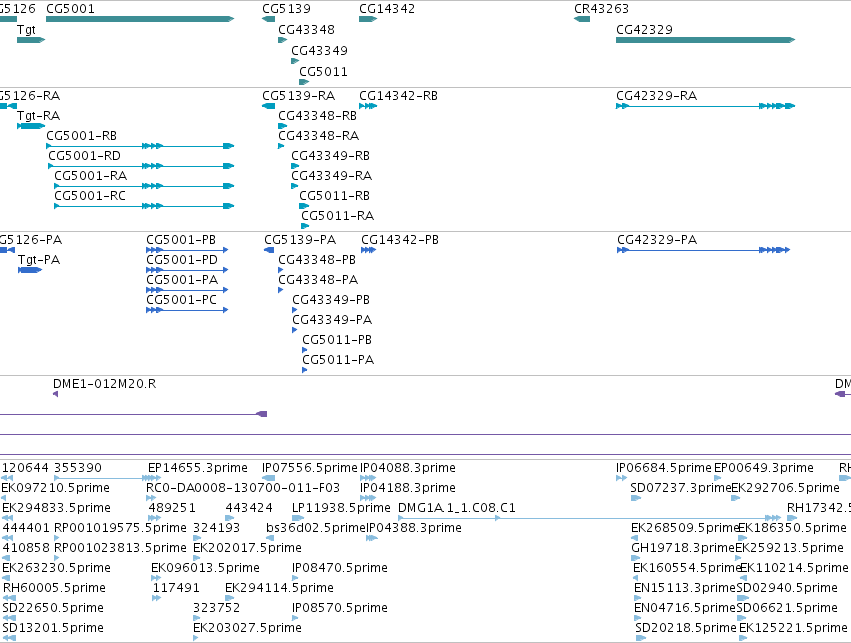Click the EK294114.5prime EST label
Viewport: 851px width, 643px height.
click(x=280, y=588)
